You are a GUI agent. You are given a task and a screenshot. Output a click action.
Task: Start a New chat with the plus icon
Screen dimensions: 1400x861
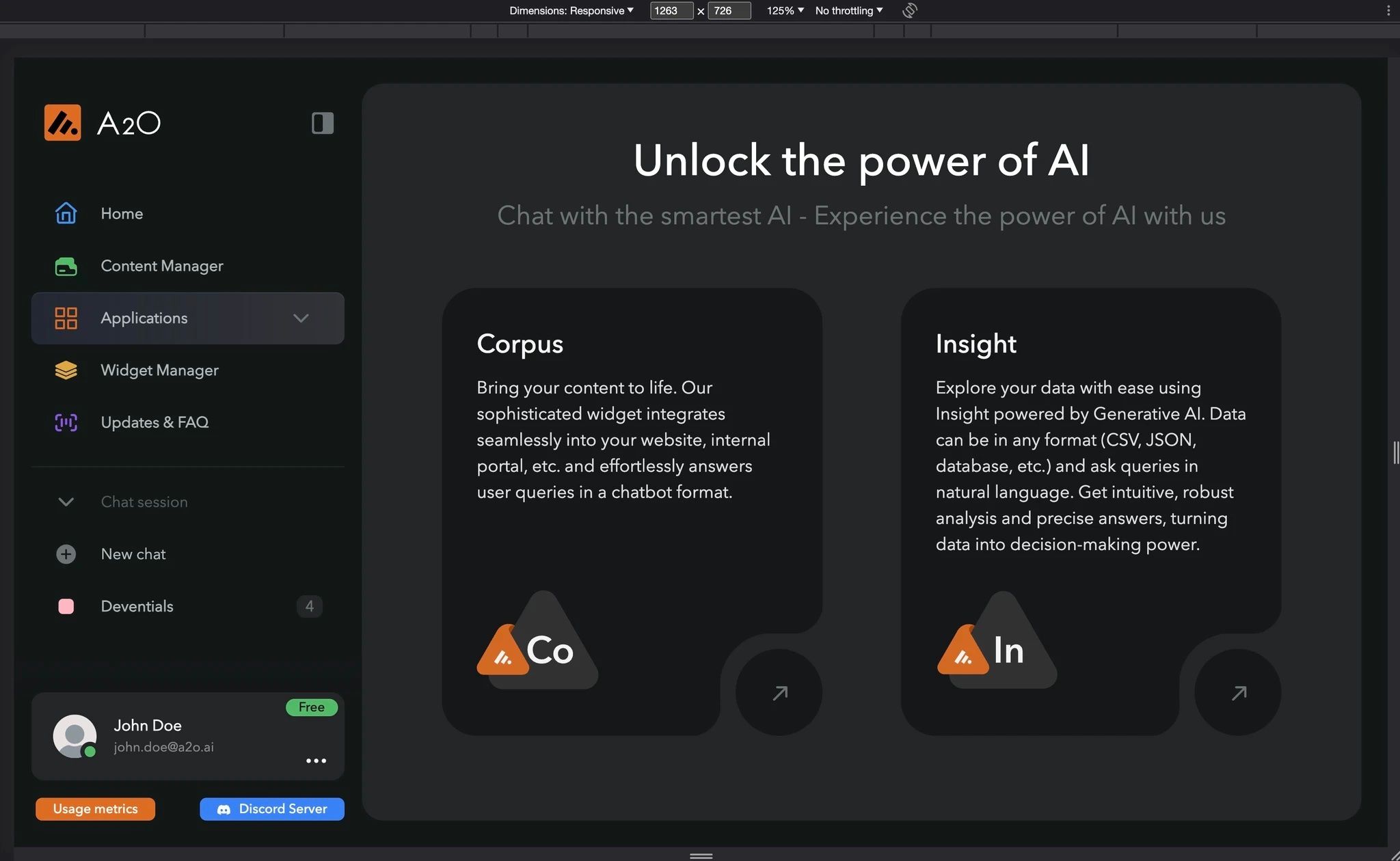(x=65, y=554)
